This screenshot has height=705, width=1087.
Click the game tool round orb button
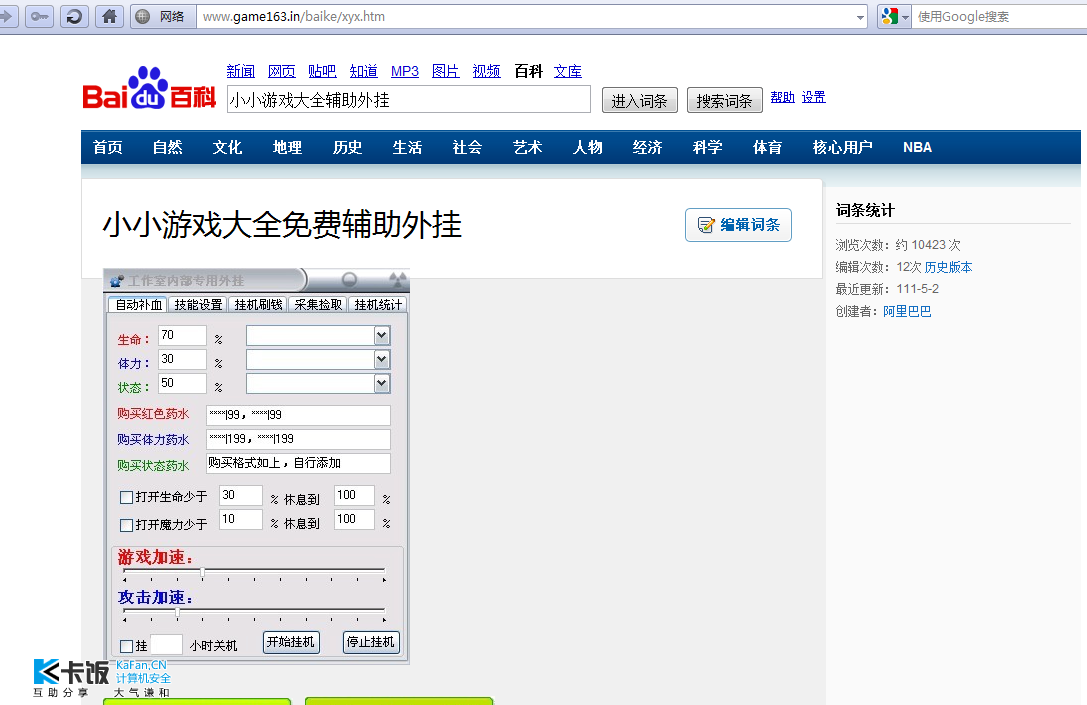pos(349,279)
